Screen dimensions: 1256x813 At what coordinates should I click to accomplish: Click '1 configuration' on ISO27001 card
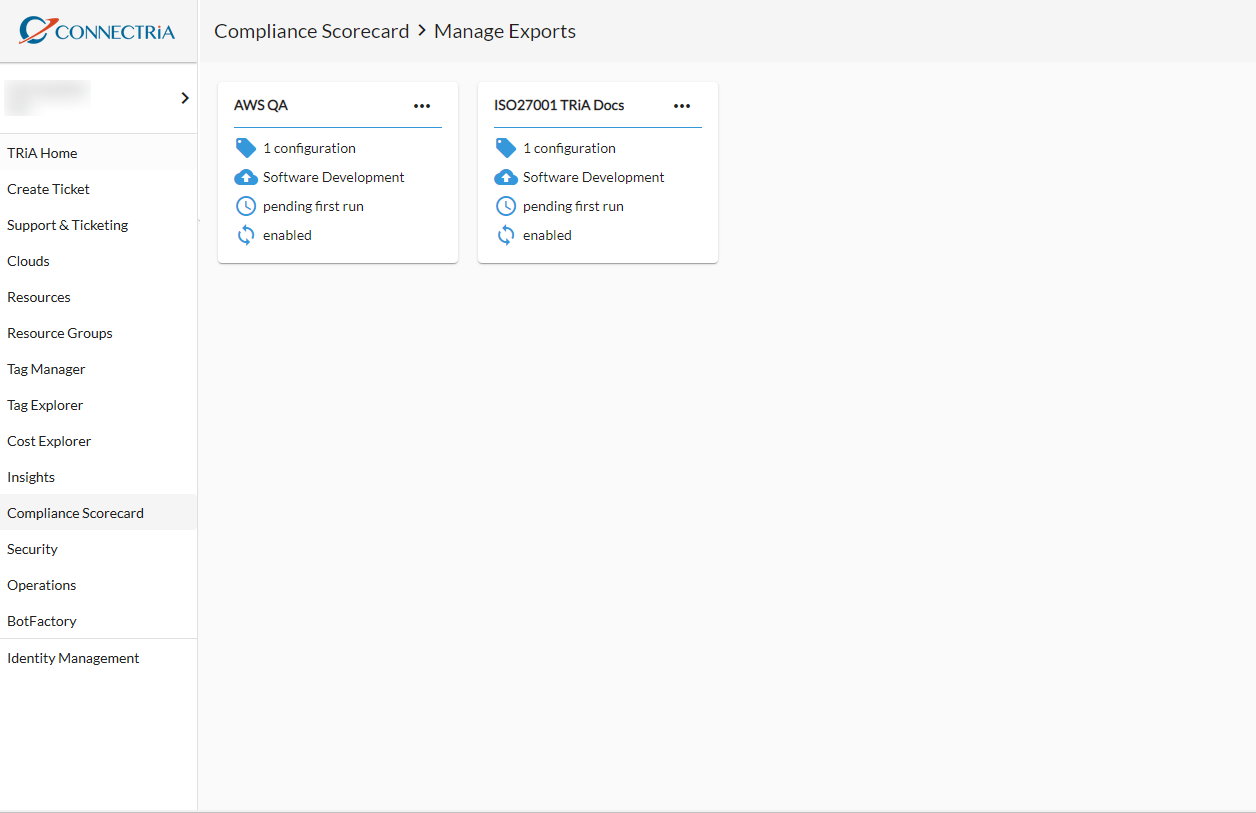569,148
